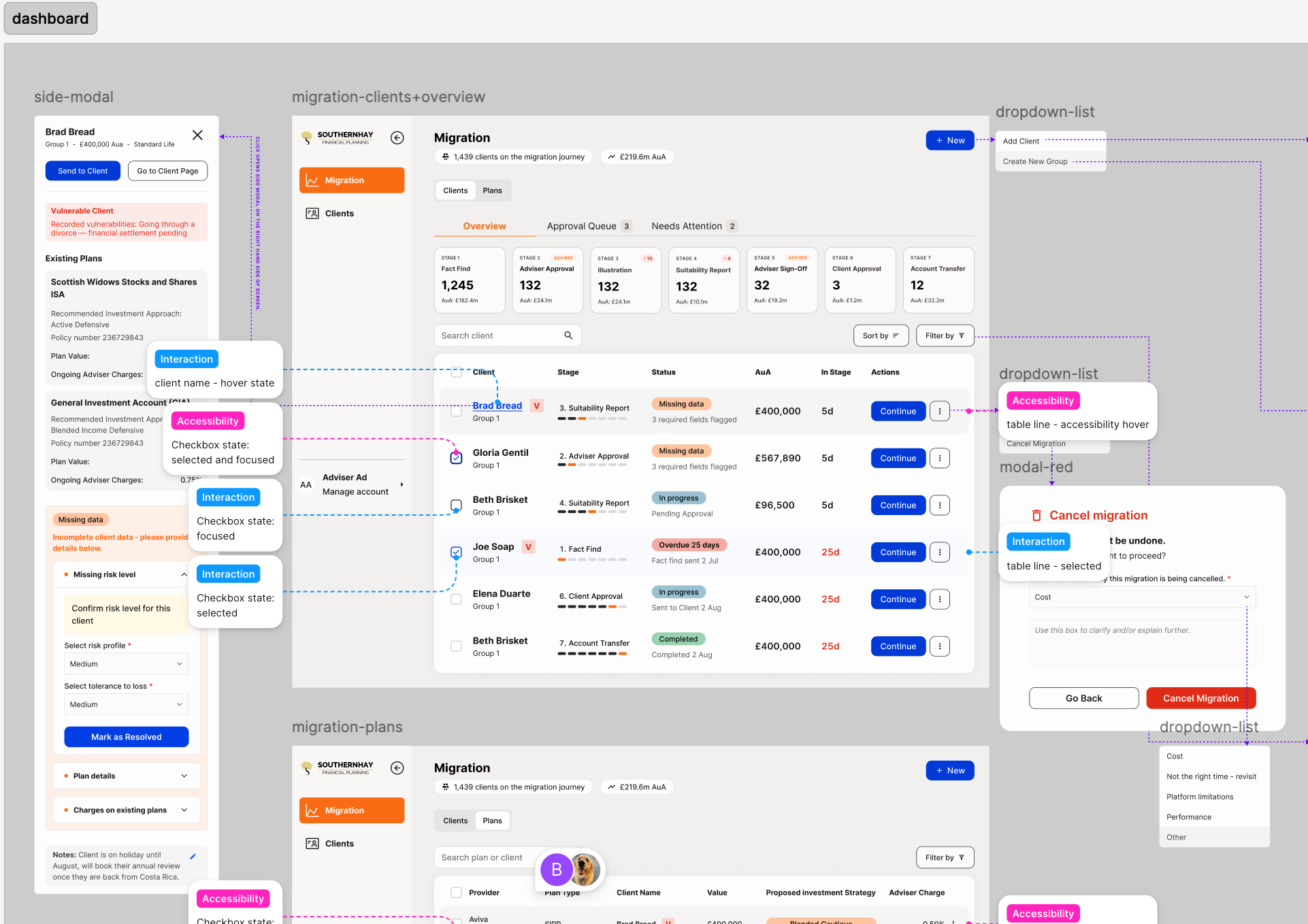1308x924 pixels.
Task: Click Search client input field
Action: [508, 335]
